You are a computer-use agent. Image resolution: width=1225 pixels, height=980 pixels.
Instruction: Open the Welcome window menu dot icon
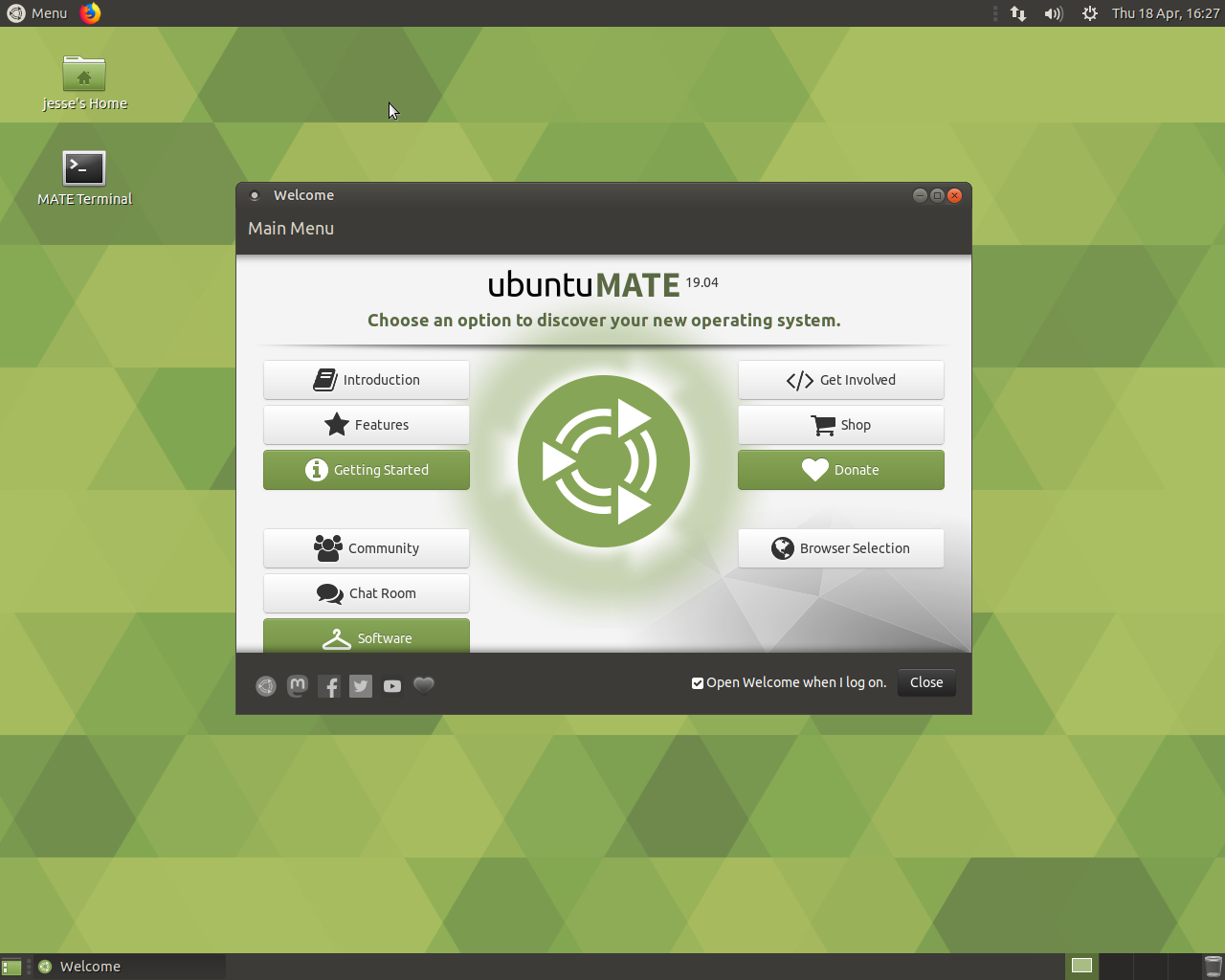click(255, 195)
